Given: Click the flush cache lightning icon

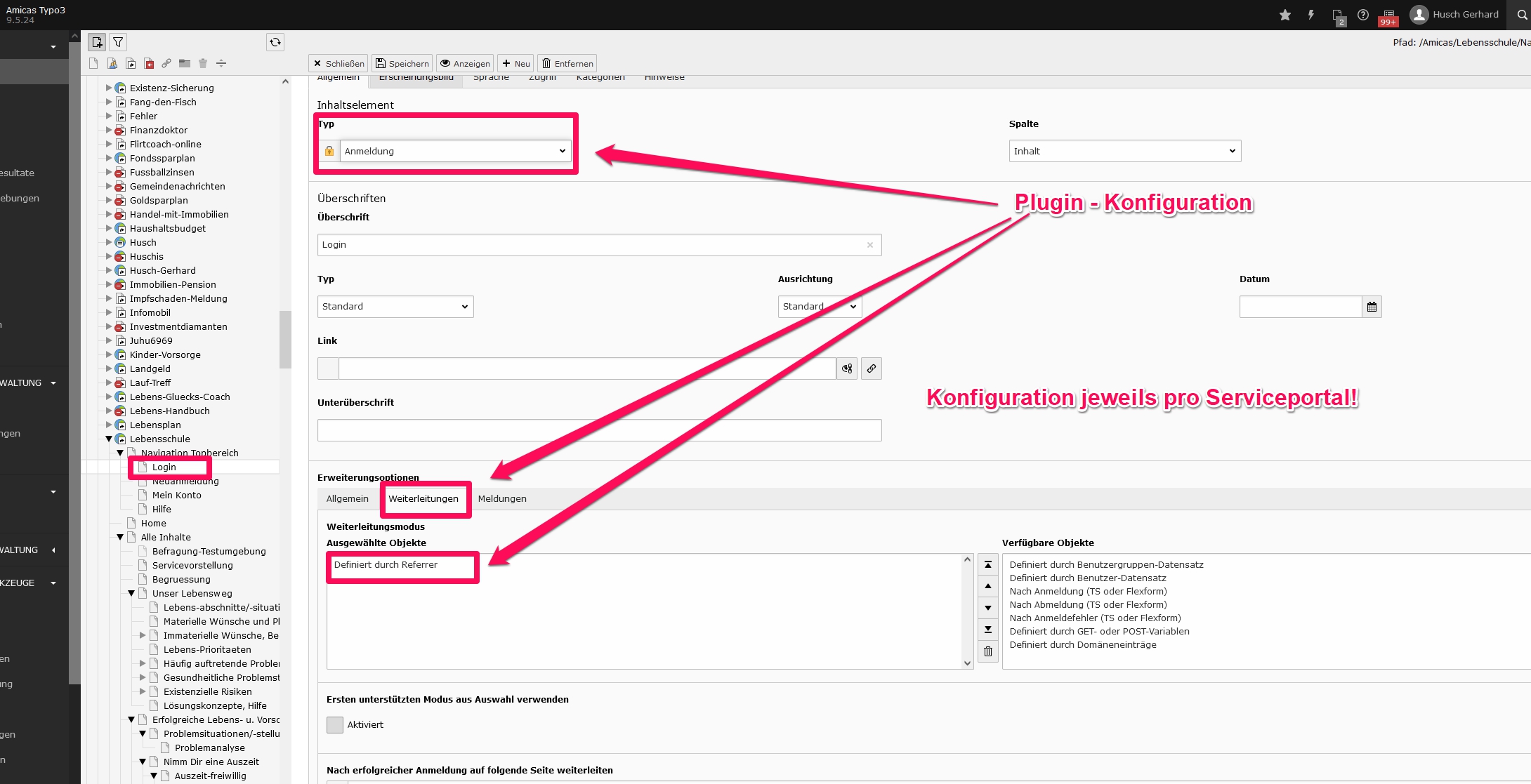Looking at the screenshot, I should pos(1310,15).
